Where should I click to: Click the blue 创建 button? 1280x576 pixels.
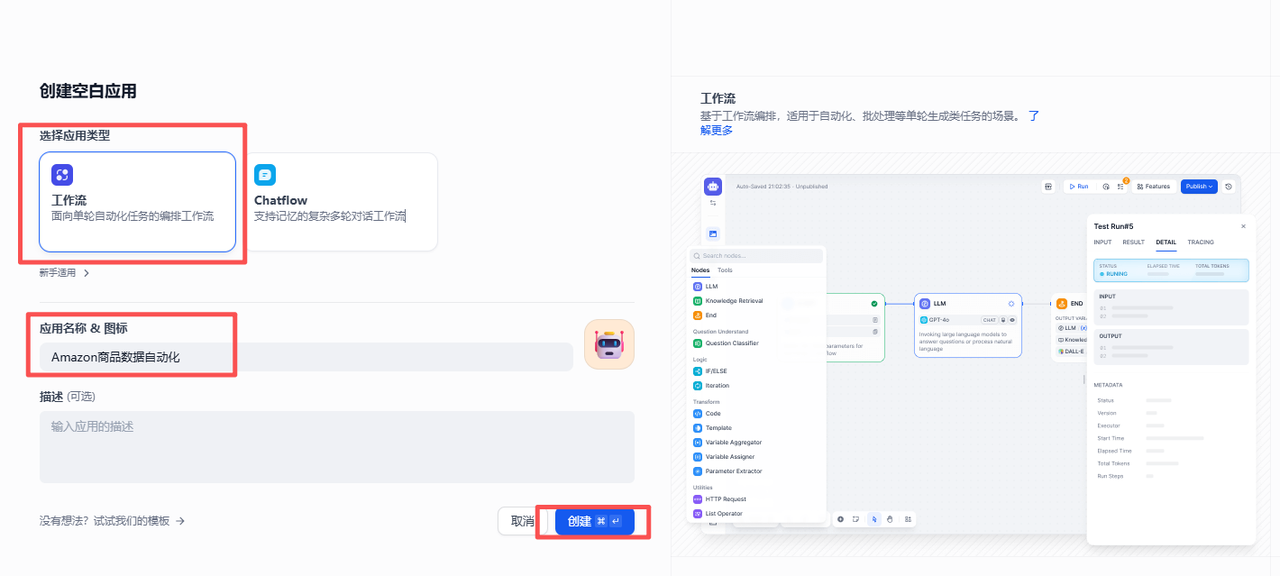coord(594,521)
